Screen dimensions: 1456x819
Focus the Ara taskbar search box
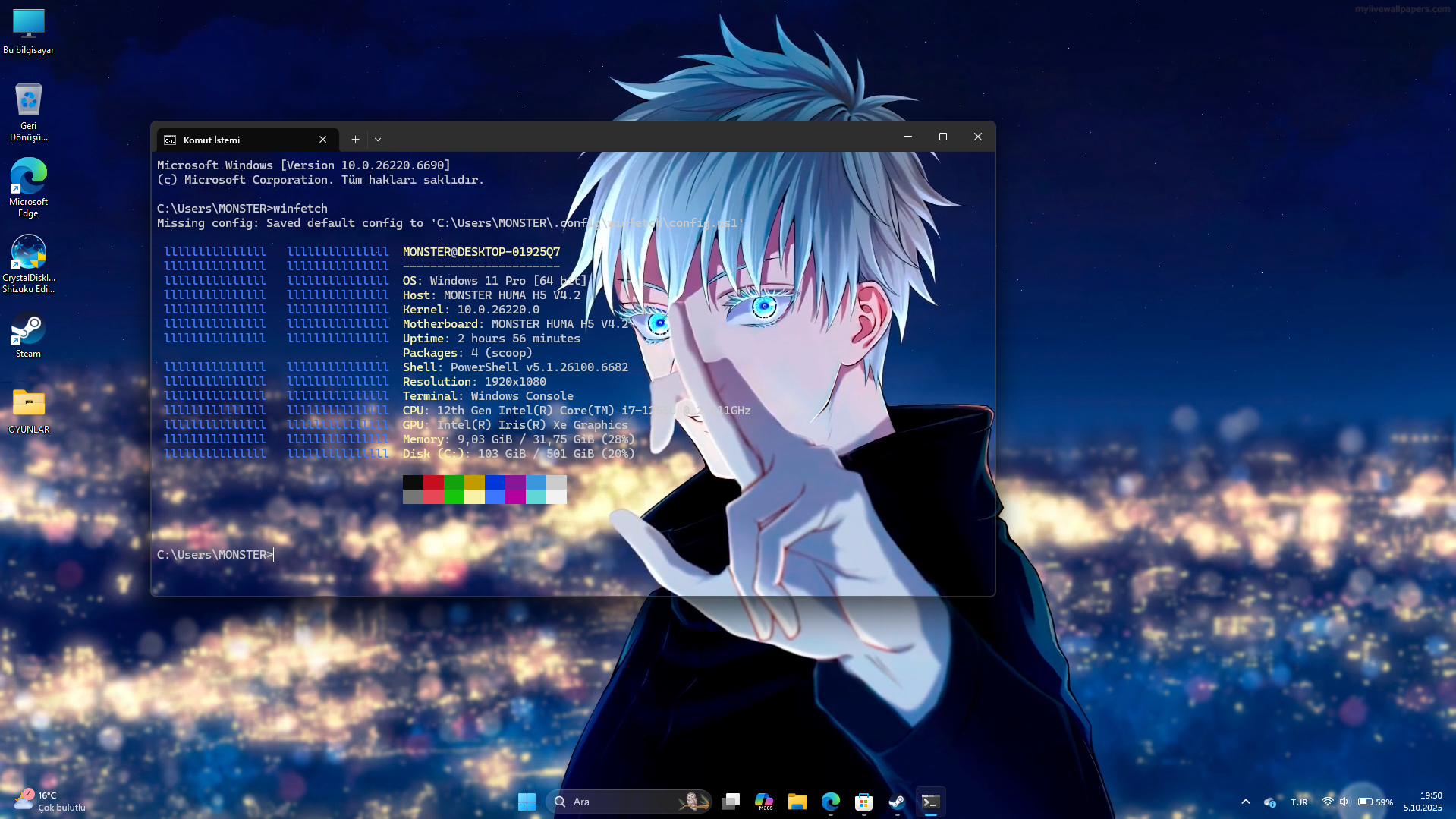(x=628, y=802)
